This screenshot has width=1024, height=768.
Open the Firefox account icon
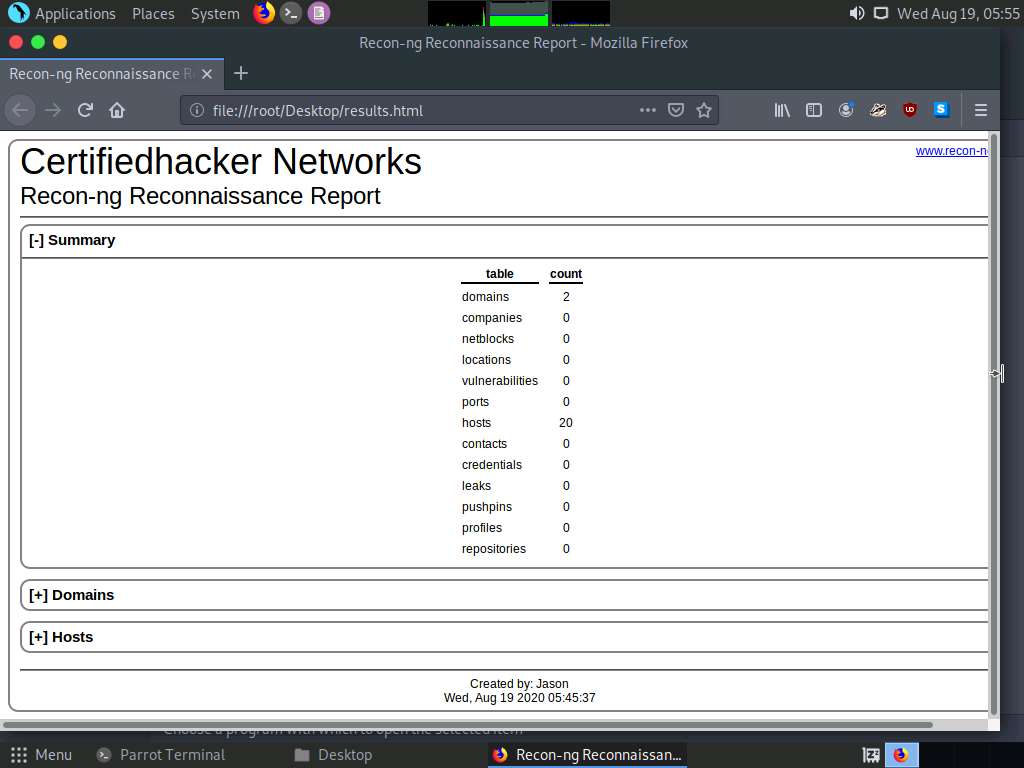point(846,110)
